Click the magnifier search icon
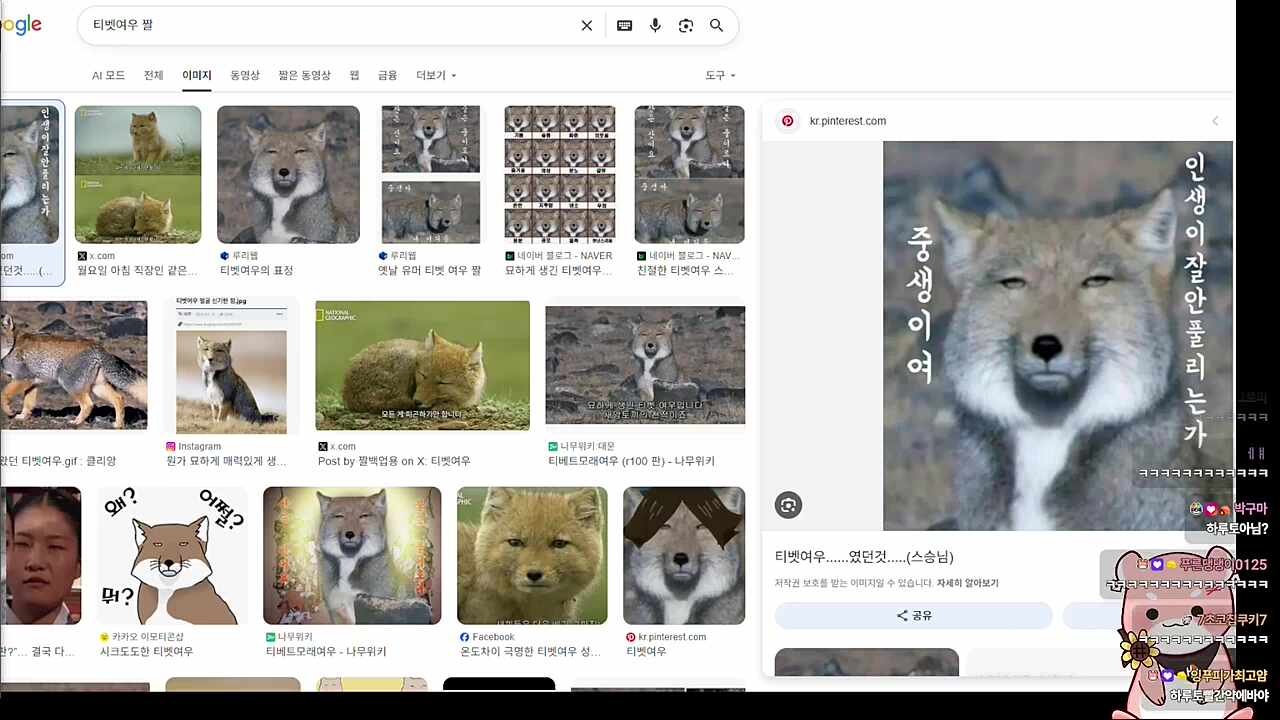This screenshot has width=1280, height=720. pos(716,25)
